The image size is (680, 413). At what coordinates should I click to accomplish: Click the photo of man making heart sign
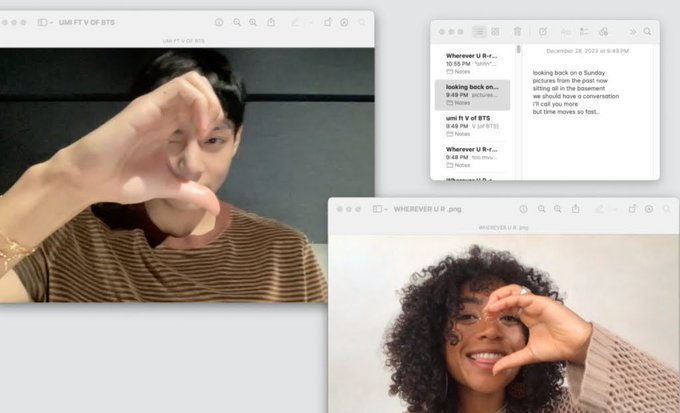[x=187, y=175]
